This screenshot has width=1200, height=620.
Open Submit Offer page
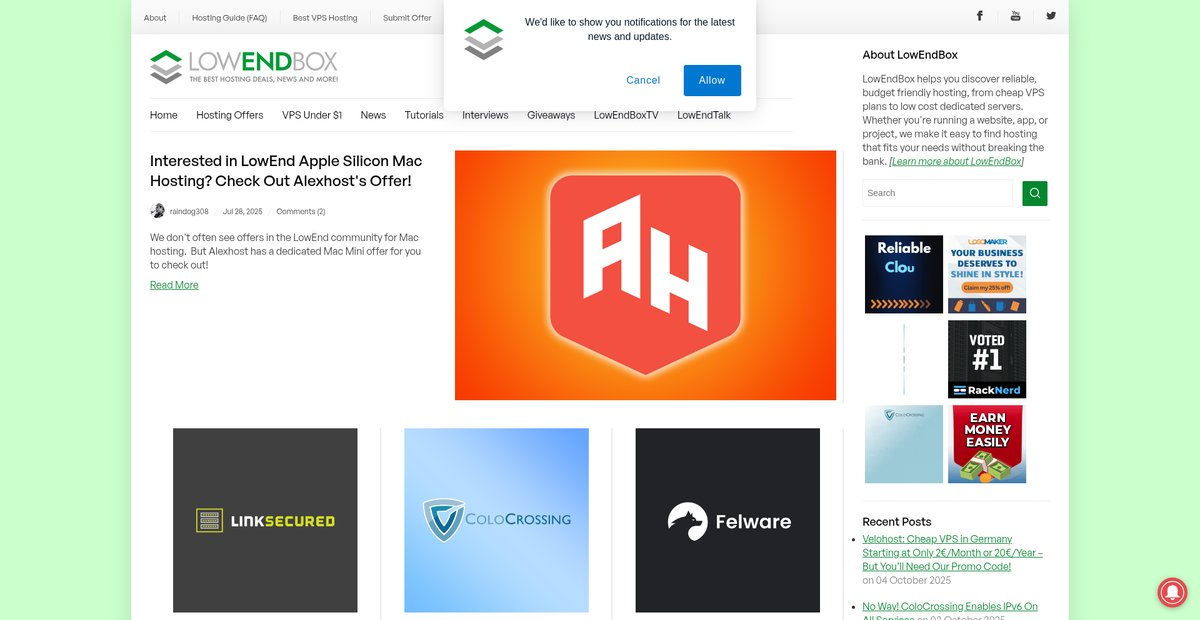point(407,17)
